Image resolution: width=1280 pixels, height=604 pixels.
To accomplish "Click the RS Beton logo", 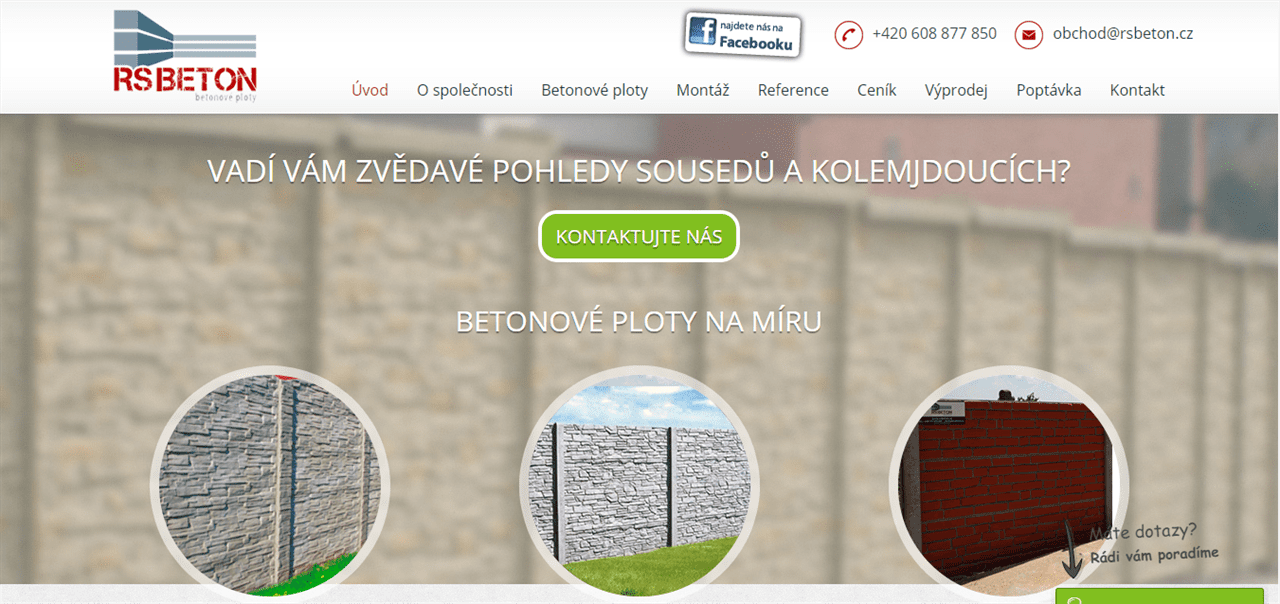I will coord(185,56).
